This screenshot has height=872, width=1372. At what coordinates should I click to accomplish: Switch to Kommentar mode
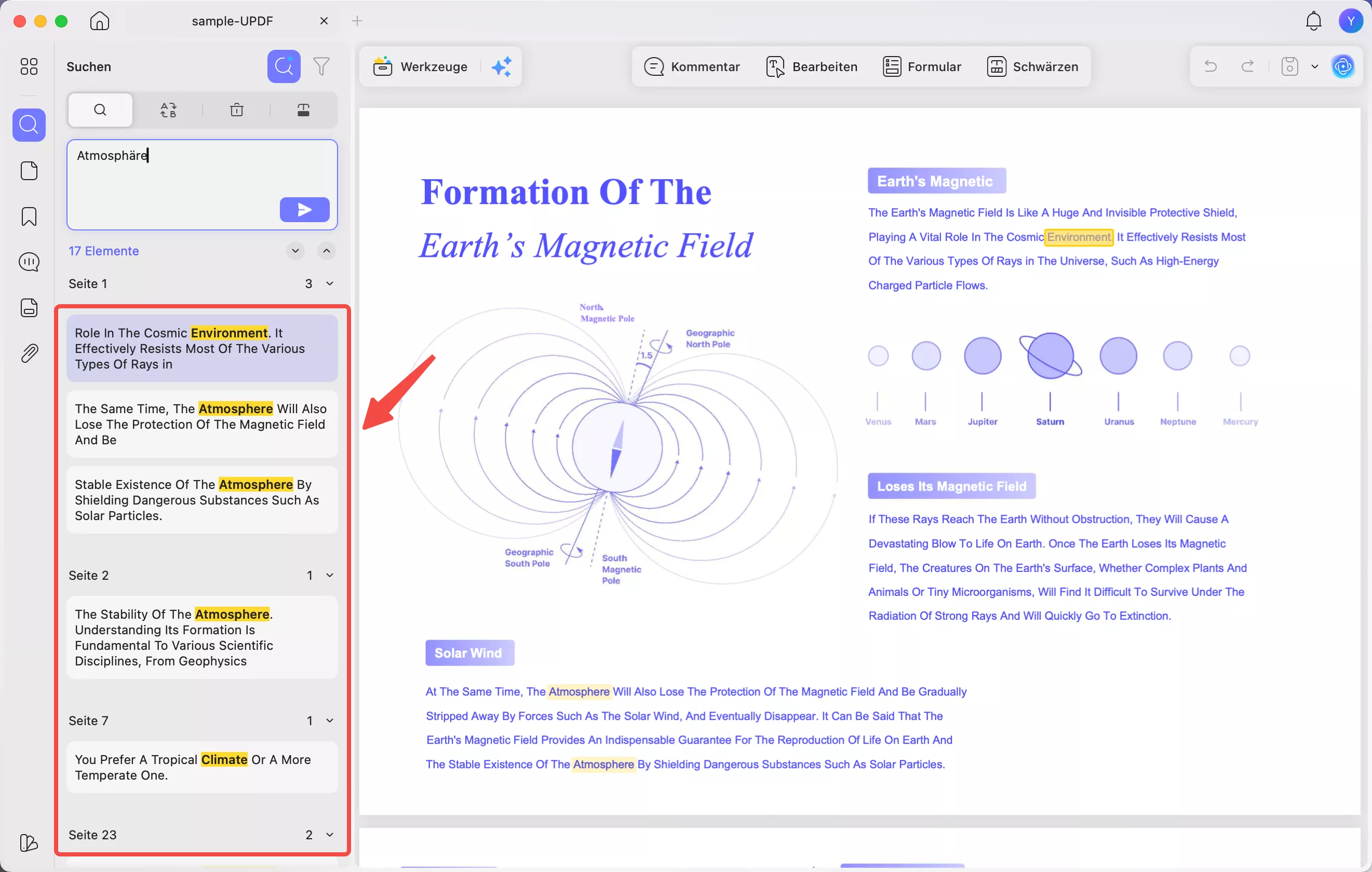coord(692,66)
